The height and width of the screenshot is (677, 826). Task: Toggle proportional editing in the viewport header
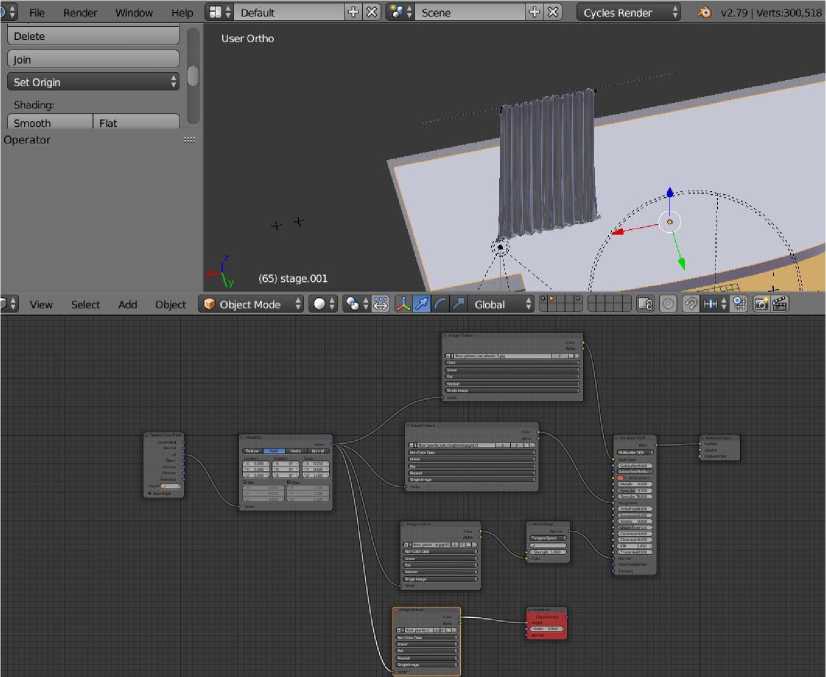click(668, 304)
